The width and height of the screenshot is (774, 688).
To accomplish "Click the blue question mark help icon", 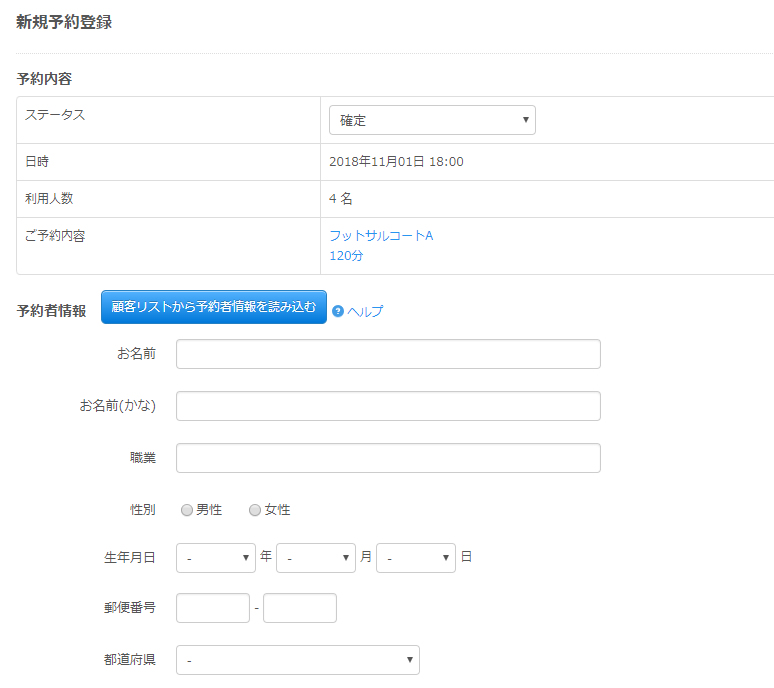I will click(338, 311).
